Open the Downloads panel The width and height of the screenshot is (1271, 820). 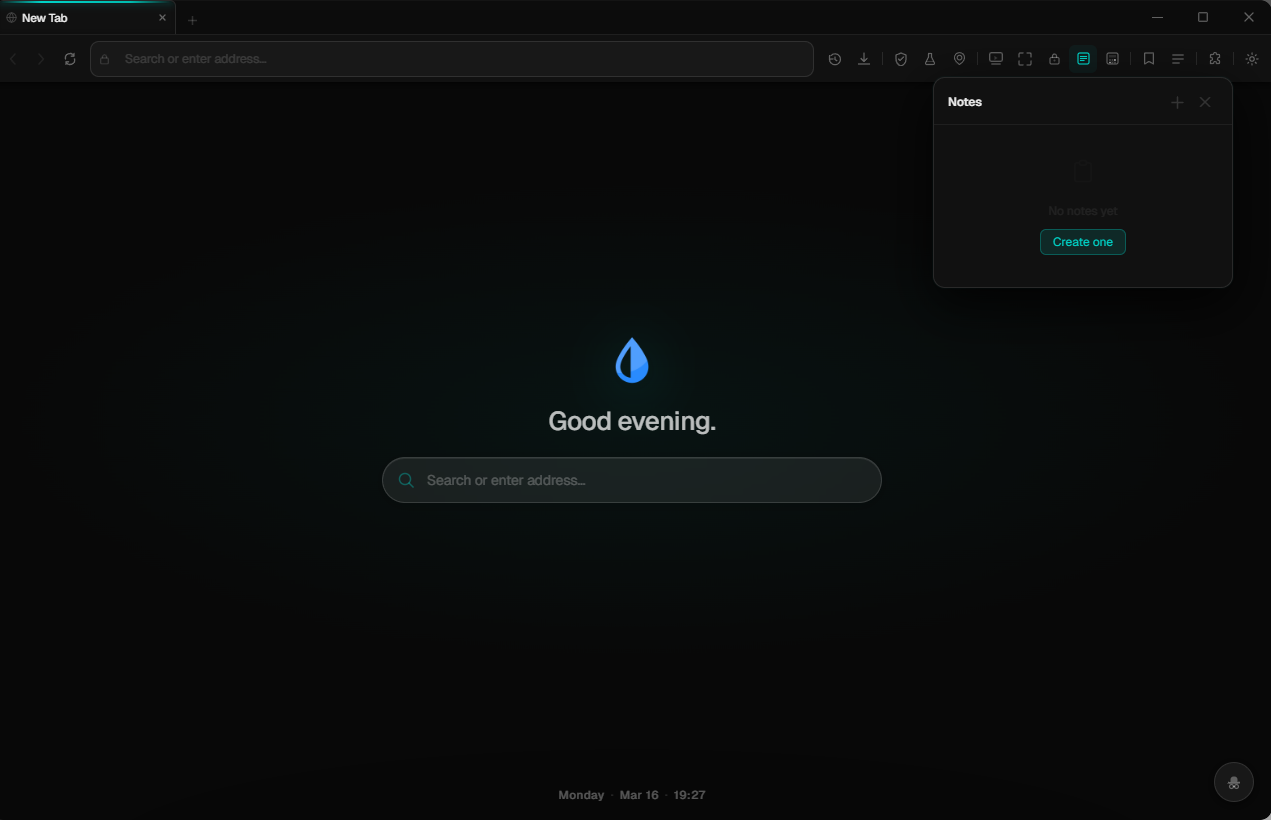[863, 58]
